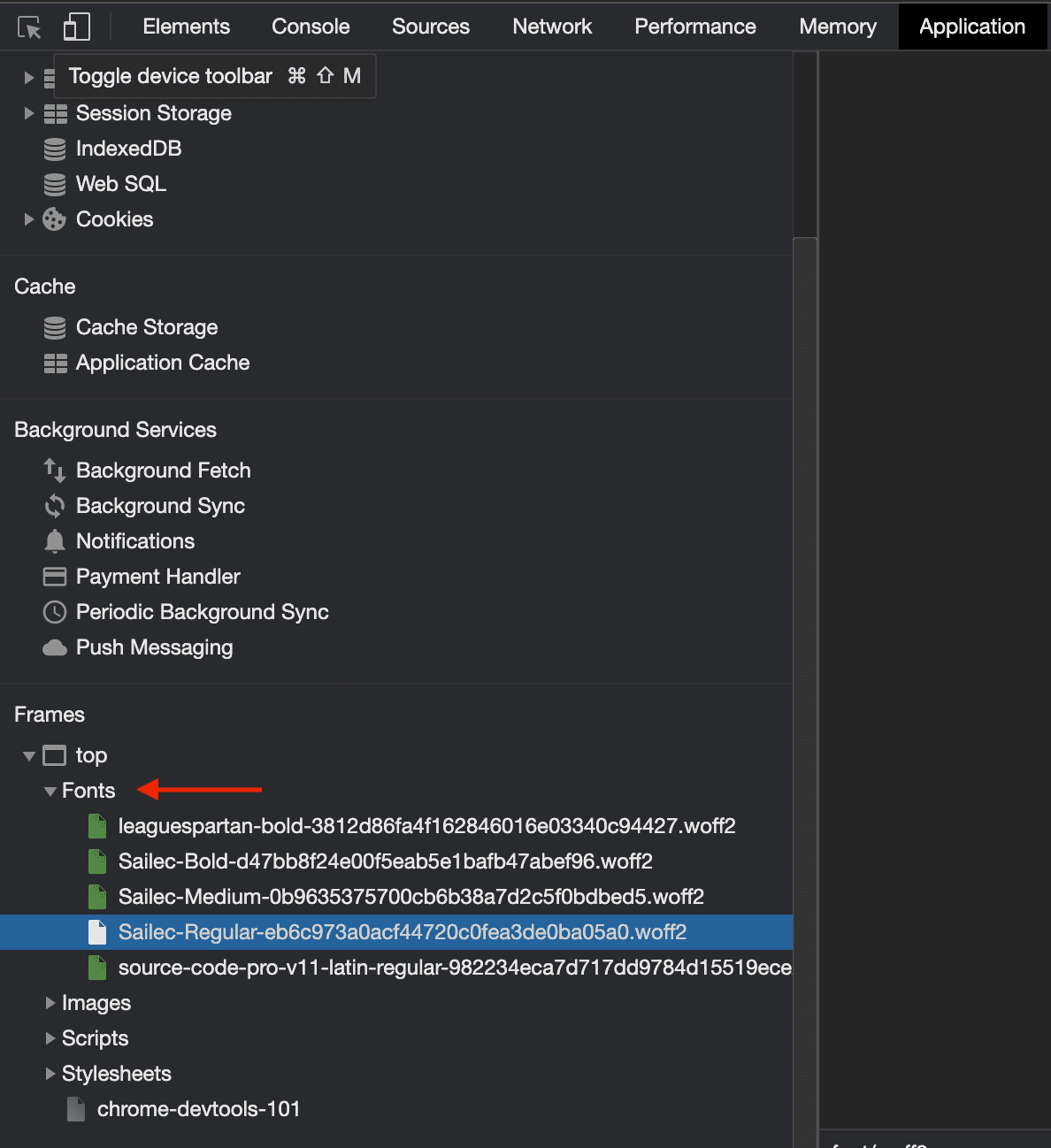This screenshot has height=1148, width=1051.
Task: Open Cache Storage
Action: coord(147,327)
